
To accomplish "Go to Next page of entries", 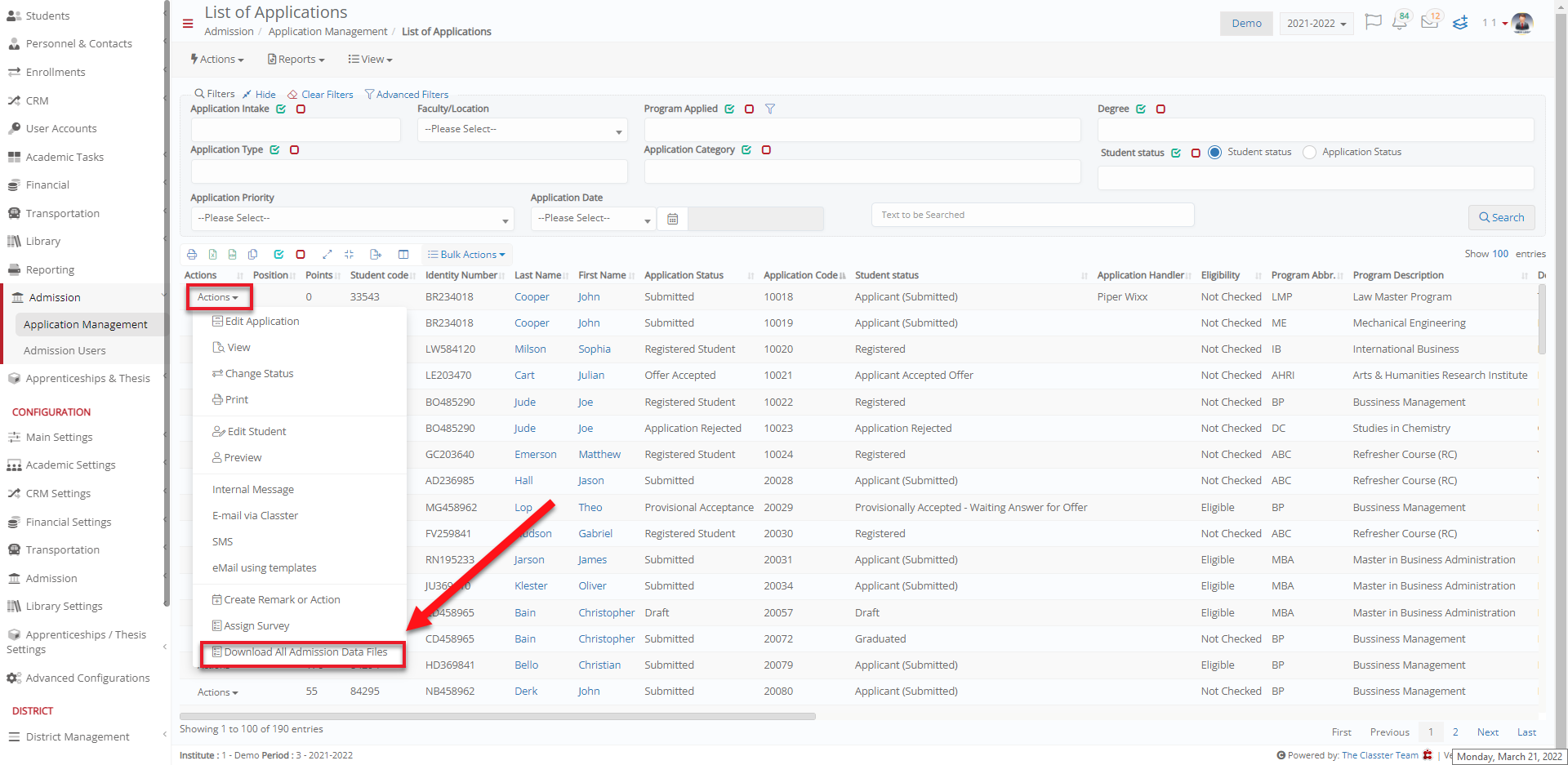I will click(1487, 732).
